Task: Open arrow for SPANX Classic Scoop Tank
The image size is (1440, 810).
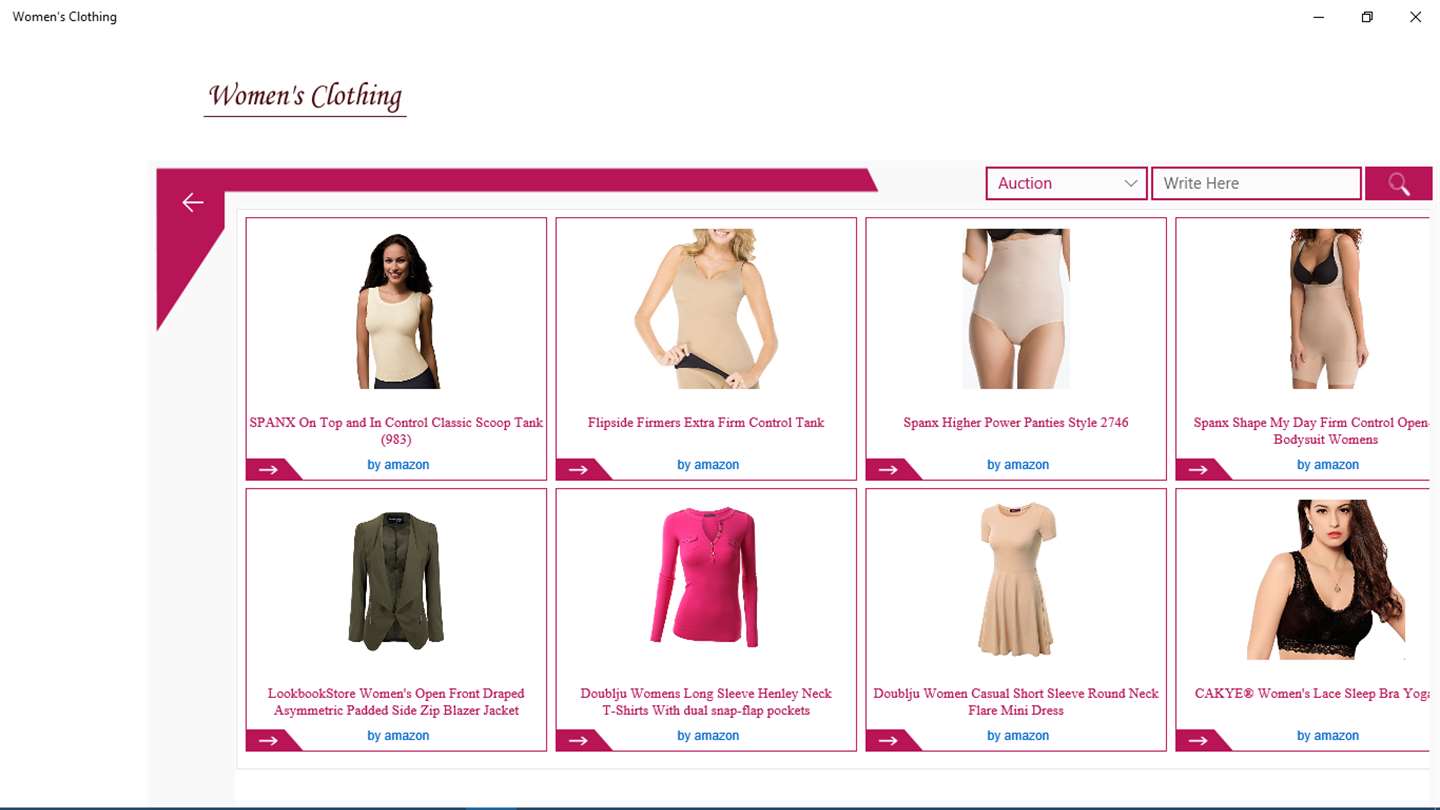Action: (x=268, y=469)
